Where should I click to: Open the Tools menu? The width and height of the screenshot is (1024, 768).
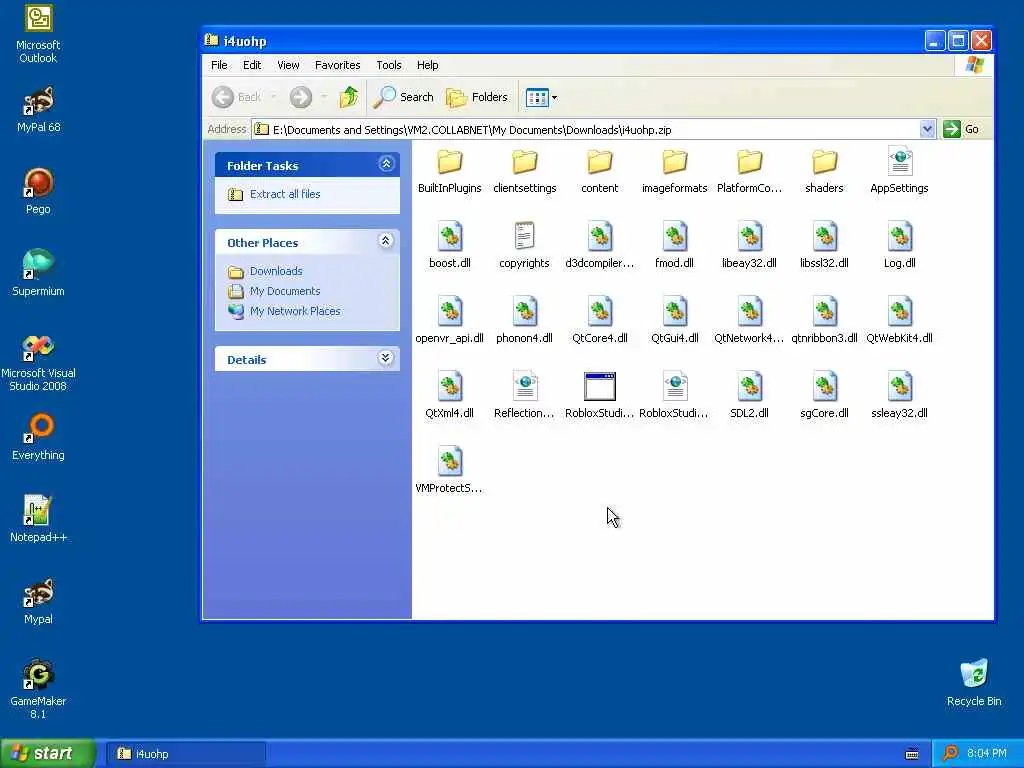[x=389, y=65]
